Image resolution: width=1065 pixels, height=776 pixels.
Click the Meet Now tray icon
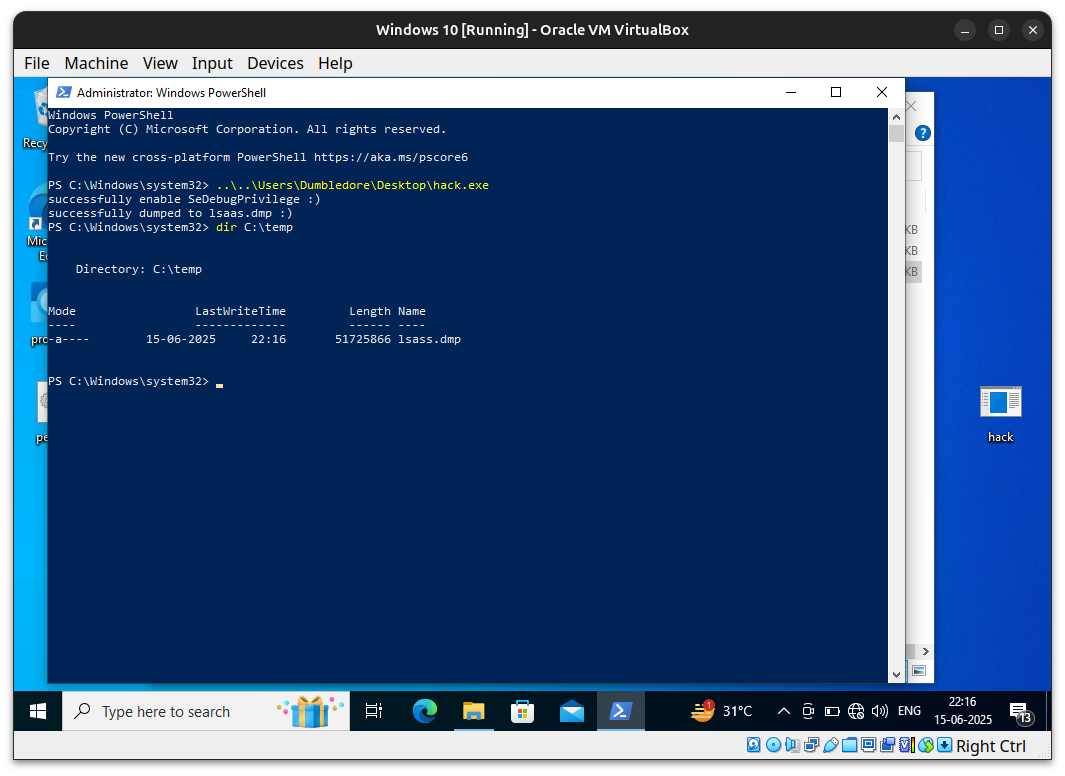click(x=808, y=711)
